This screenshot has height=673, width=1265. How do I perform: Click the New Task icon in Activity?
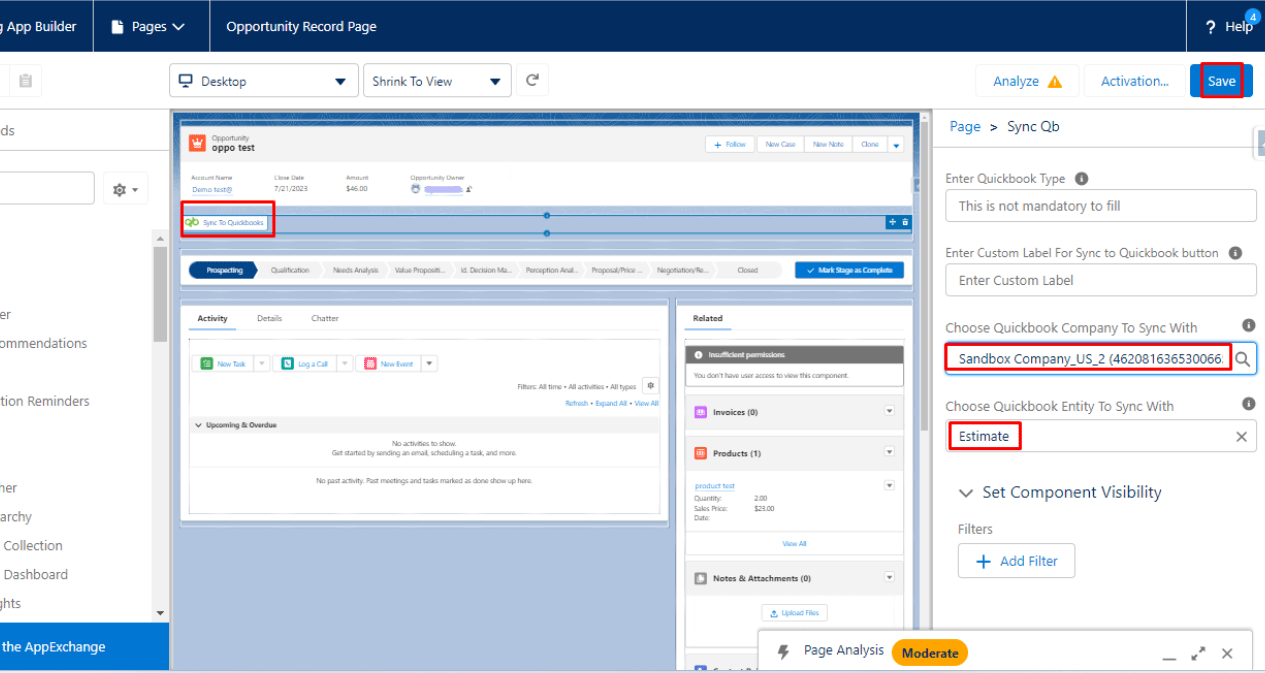click(207, 364)
